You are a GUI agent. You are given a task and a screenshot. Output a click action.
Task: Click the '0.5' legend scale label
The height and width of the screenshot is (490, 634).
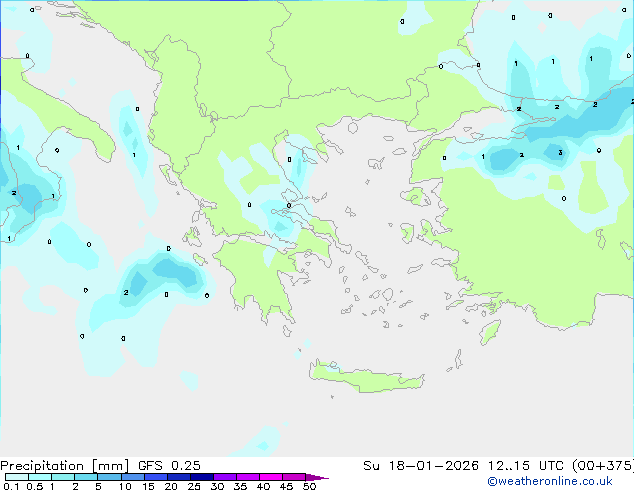coord(35,486)
